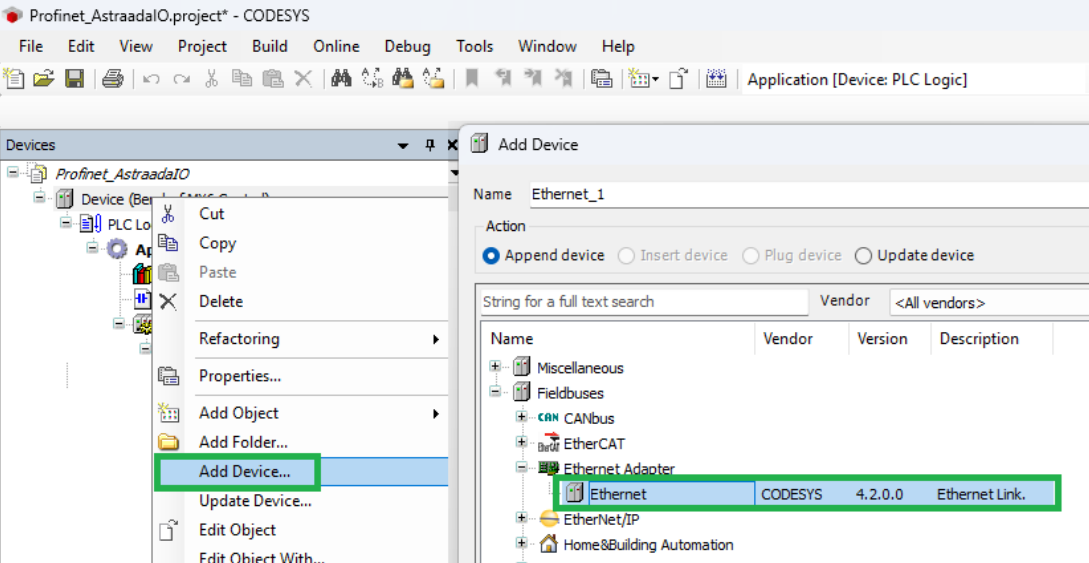The width and height of the screenshot is (1089, 563).
Task: Open the Tools menu
Action: (x=474, y=46)
